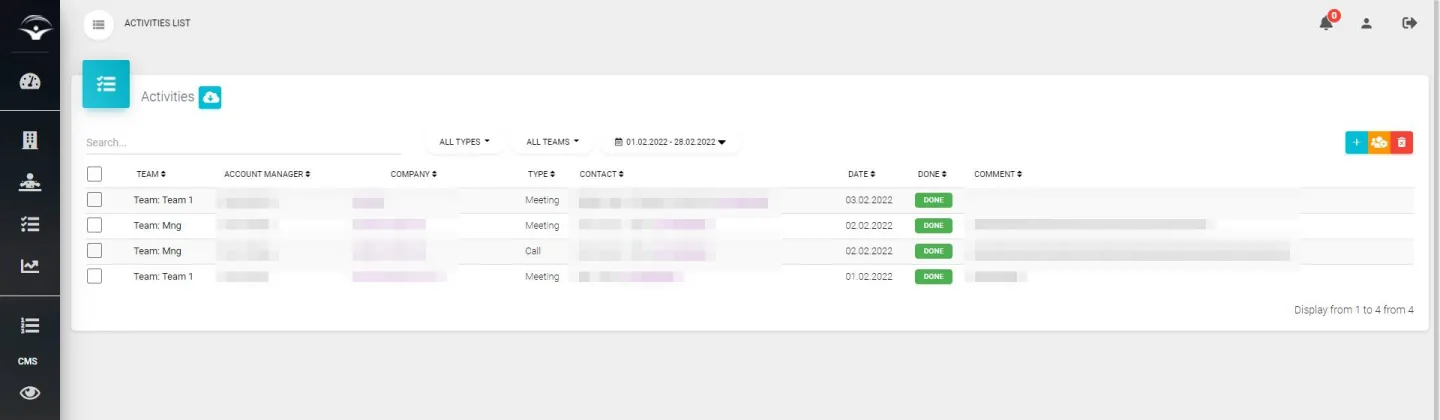
Task: Sort table by ACCOUNT MANAGER column
Action: pos(267,174)
